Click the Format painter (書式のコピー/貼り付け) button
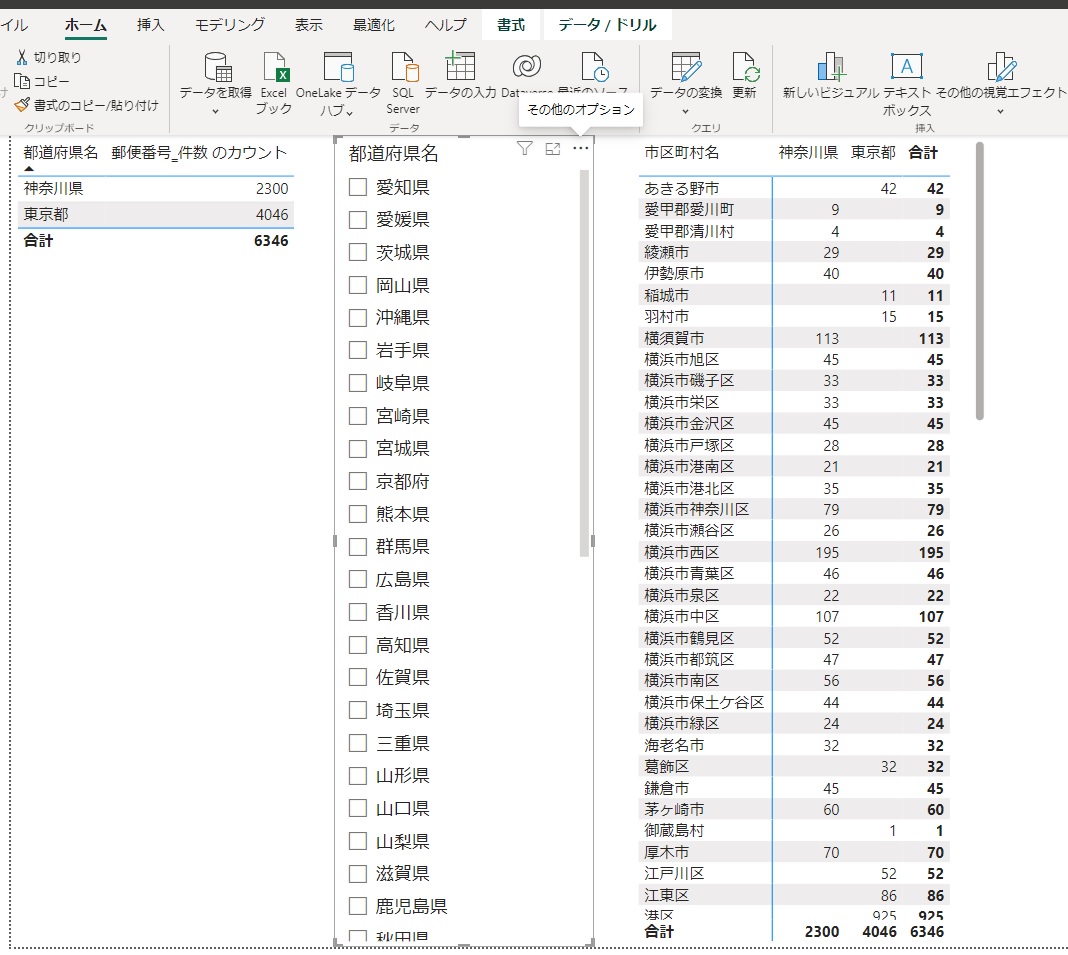Image resolution: width=1068 pixels, height=955 pixels. click(x=86, y=104)
